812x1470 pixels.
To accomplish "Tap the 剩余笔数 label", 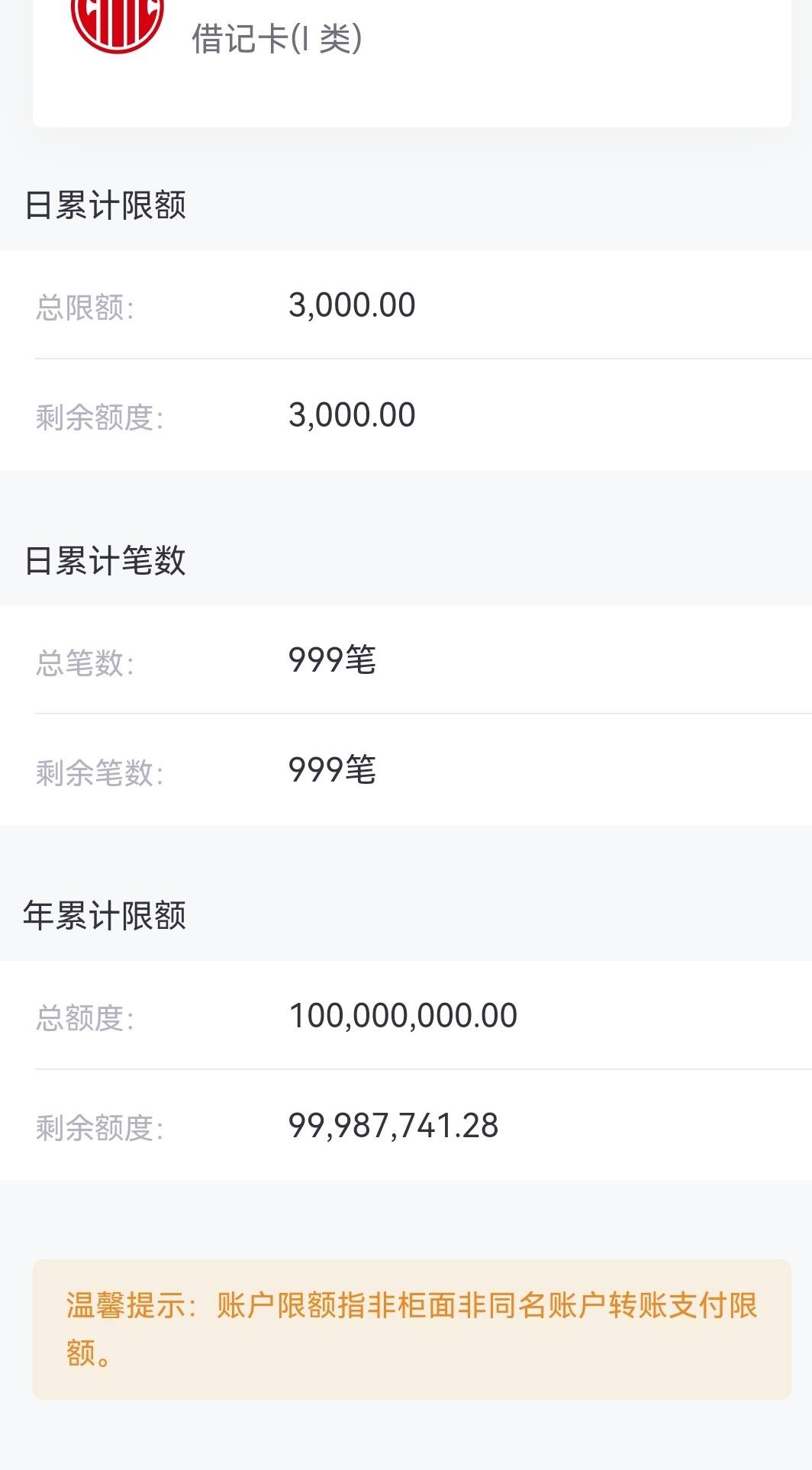I will (99, 772).
